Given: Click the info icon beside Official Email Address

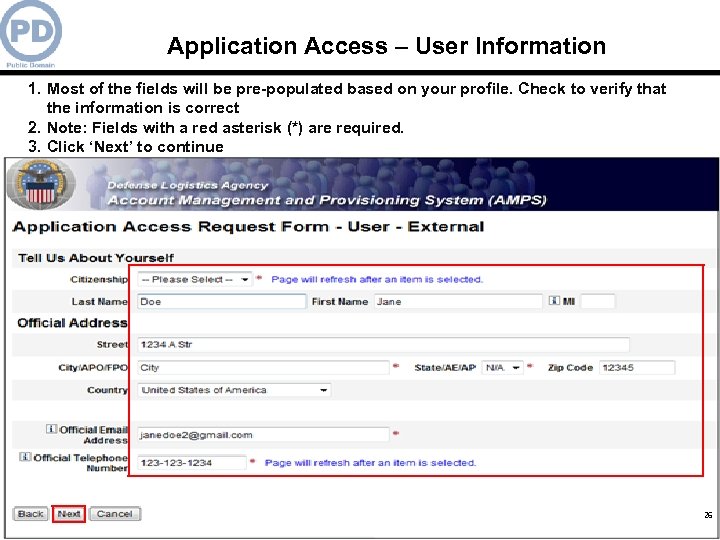Looking at the screenshot, I should pyautogui.click(x=51, y=429).
